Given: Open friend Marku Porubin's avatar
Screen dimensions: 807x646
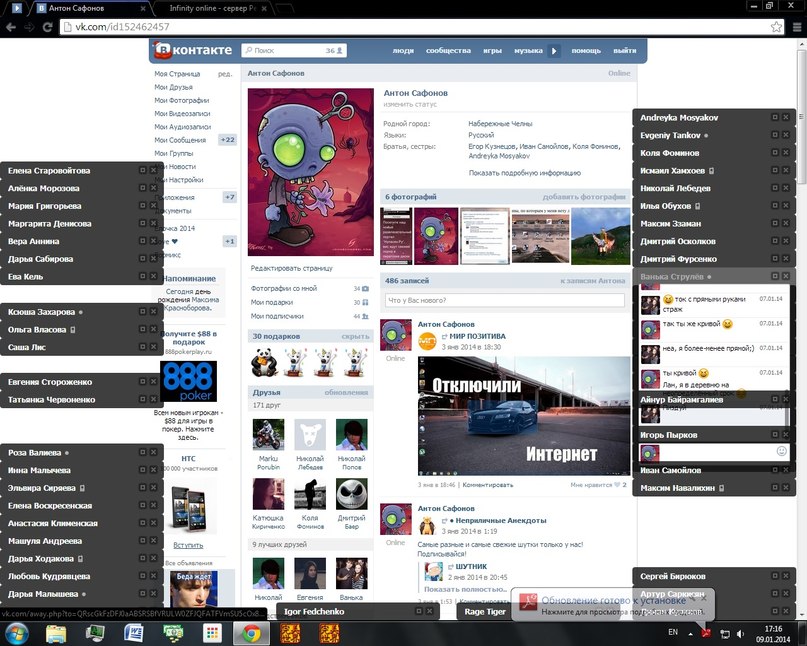Looking at the screenshot, I should (268, 434).
